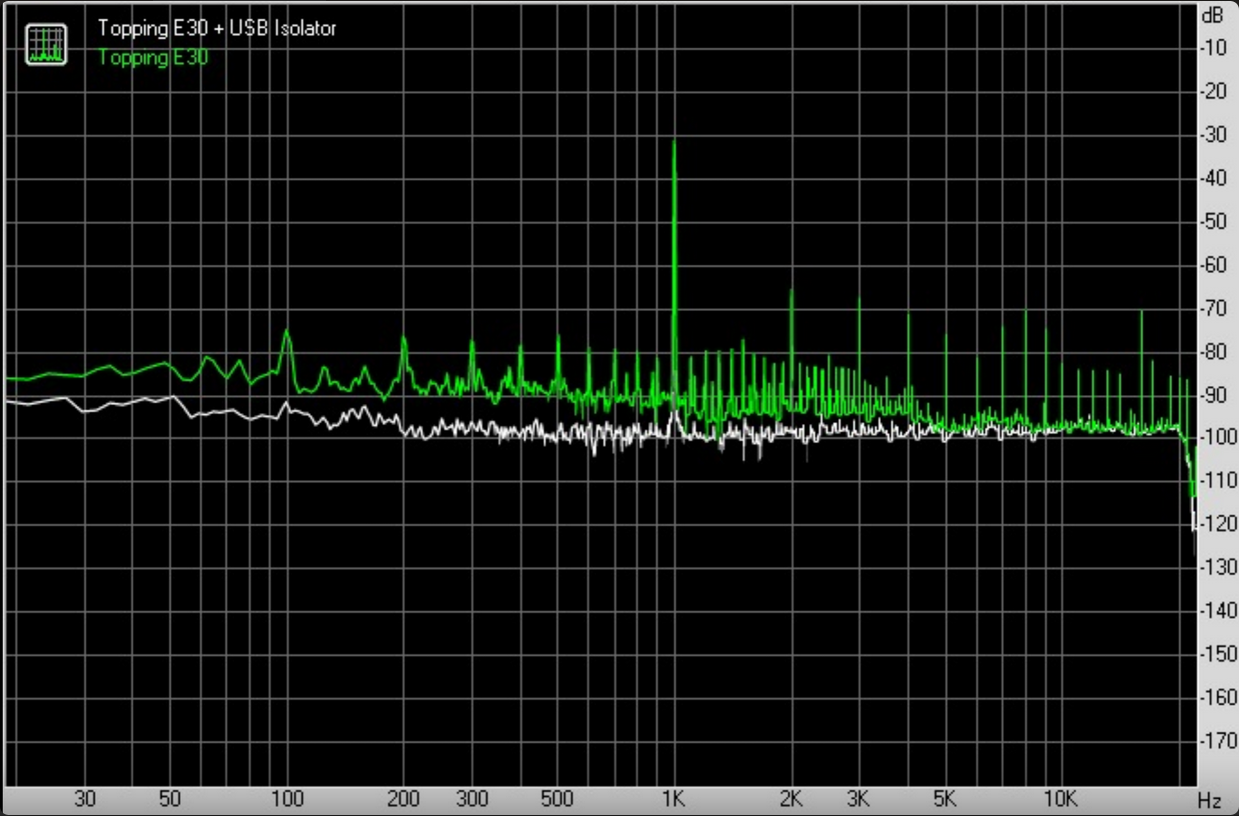This screenshot has width=1248, height=820.
Task: Click the 5K frequency label
Action: click(945, 800)
